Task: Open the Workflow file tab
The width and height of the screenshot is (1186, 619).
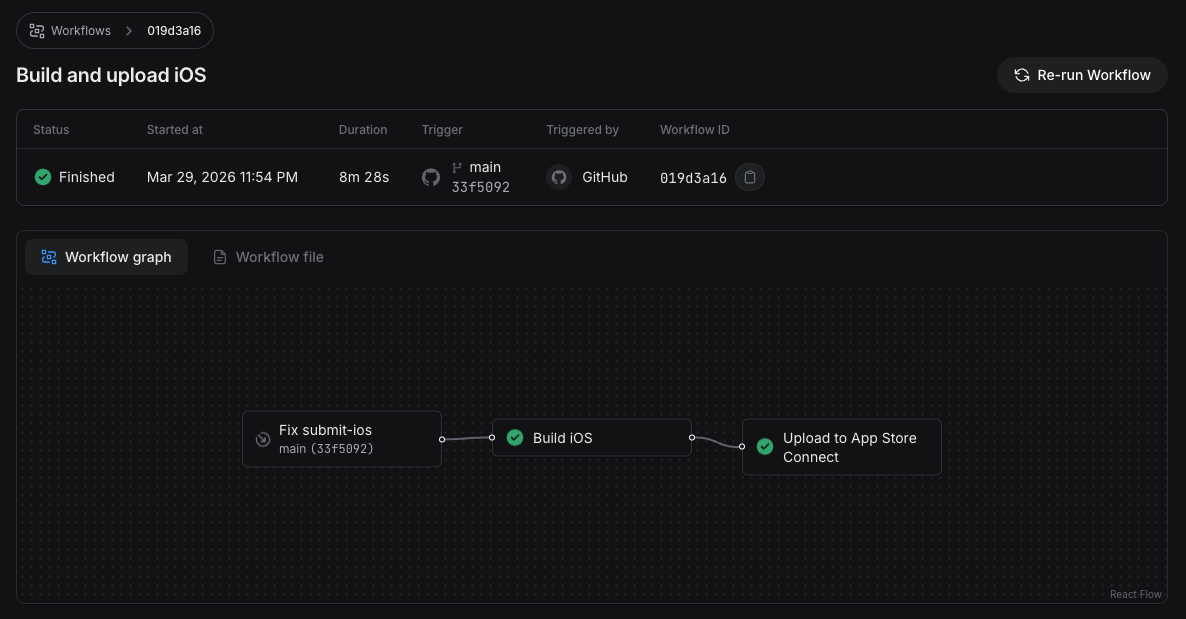Action: click(x=268, y=257)
